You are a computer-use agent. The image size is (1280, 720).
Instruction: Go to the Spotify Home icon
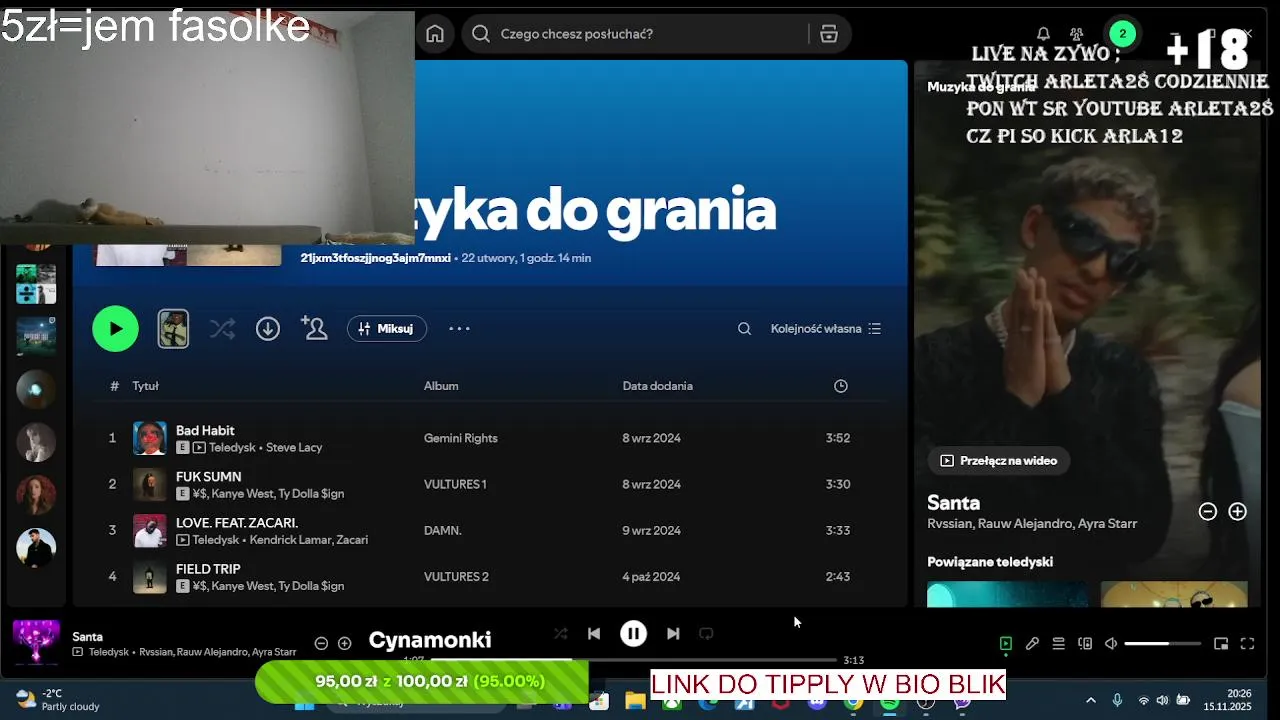point(435,34)
